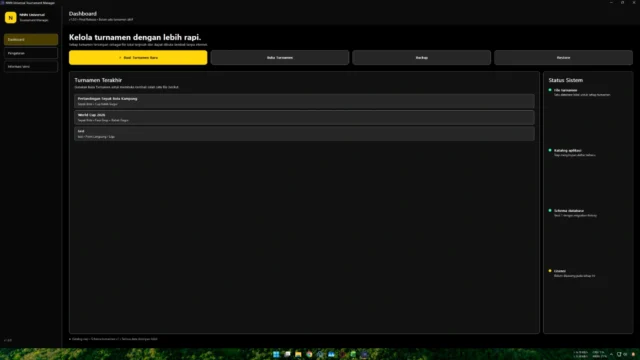Open Pengaturan in the sidebar
The width and height of the screenshot is (640, 360).
31,53
